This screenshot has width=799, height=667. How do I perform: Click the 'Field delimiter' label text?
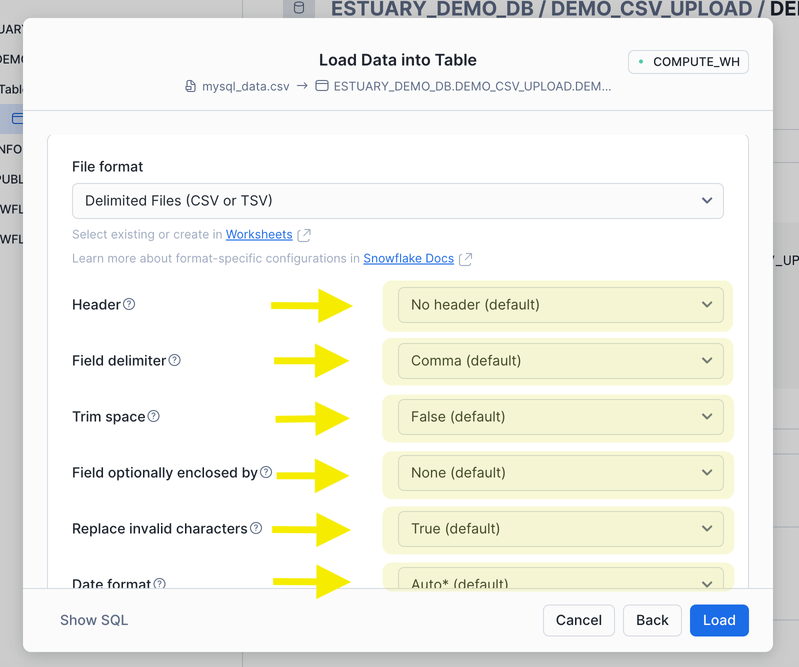point(119,361)
